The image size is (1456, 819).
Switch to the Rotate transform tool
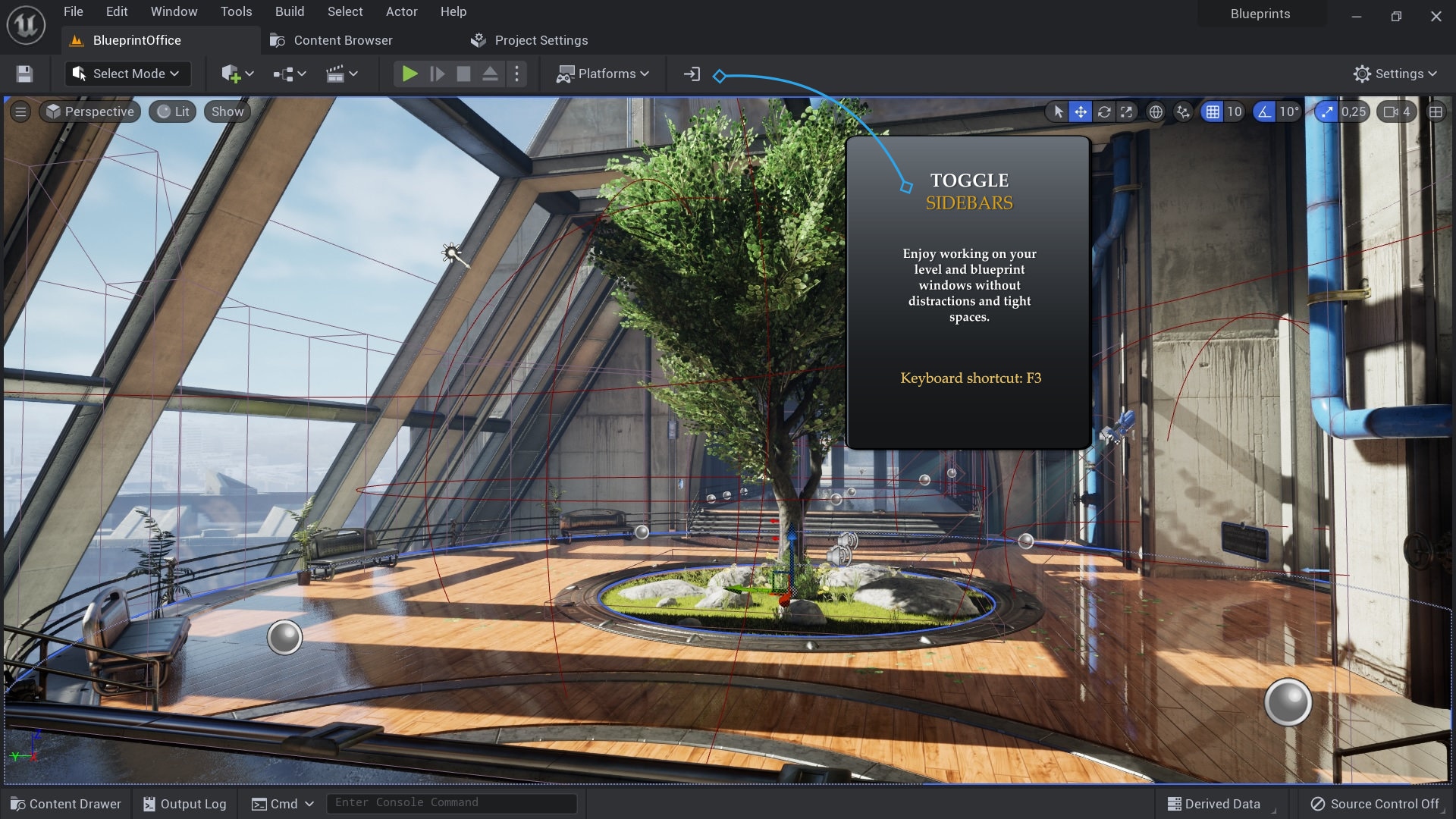tap(1104, 111)
